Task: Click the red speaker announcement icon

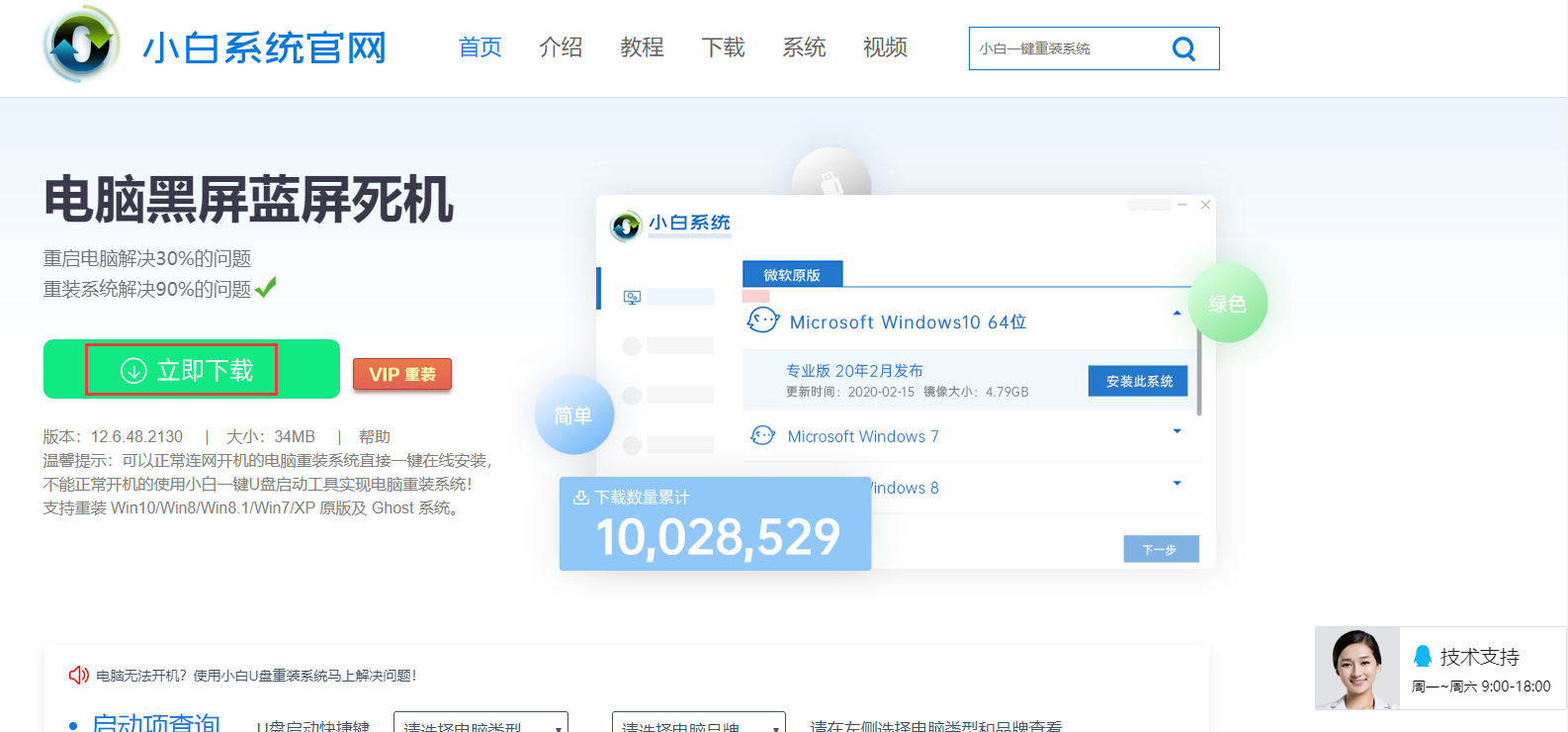Action: 79,676
